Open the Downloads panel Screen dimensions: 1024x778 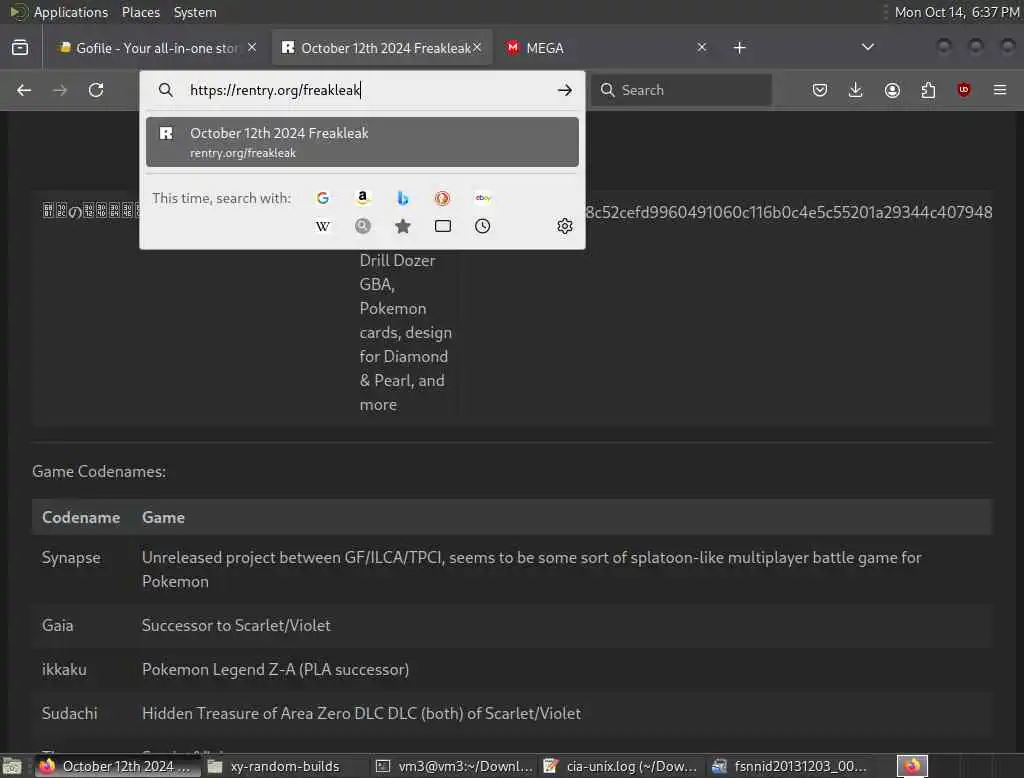click(x=856, y=90)
